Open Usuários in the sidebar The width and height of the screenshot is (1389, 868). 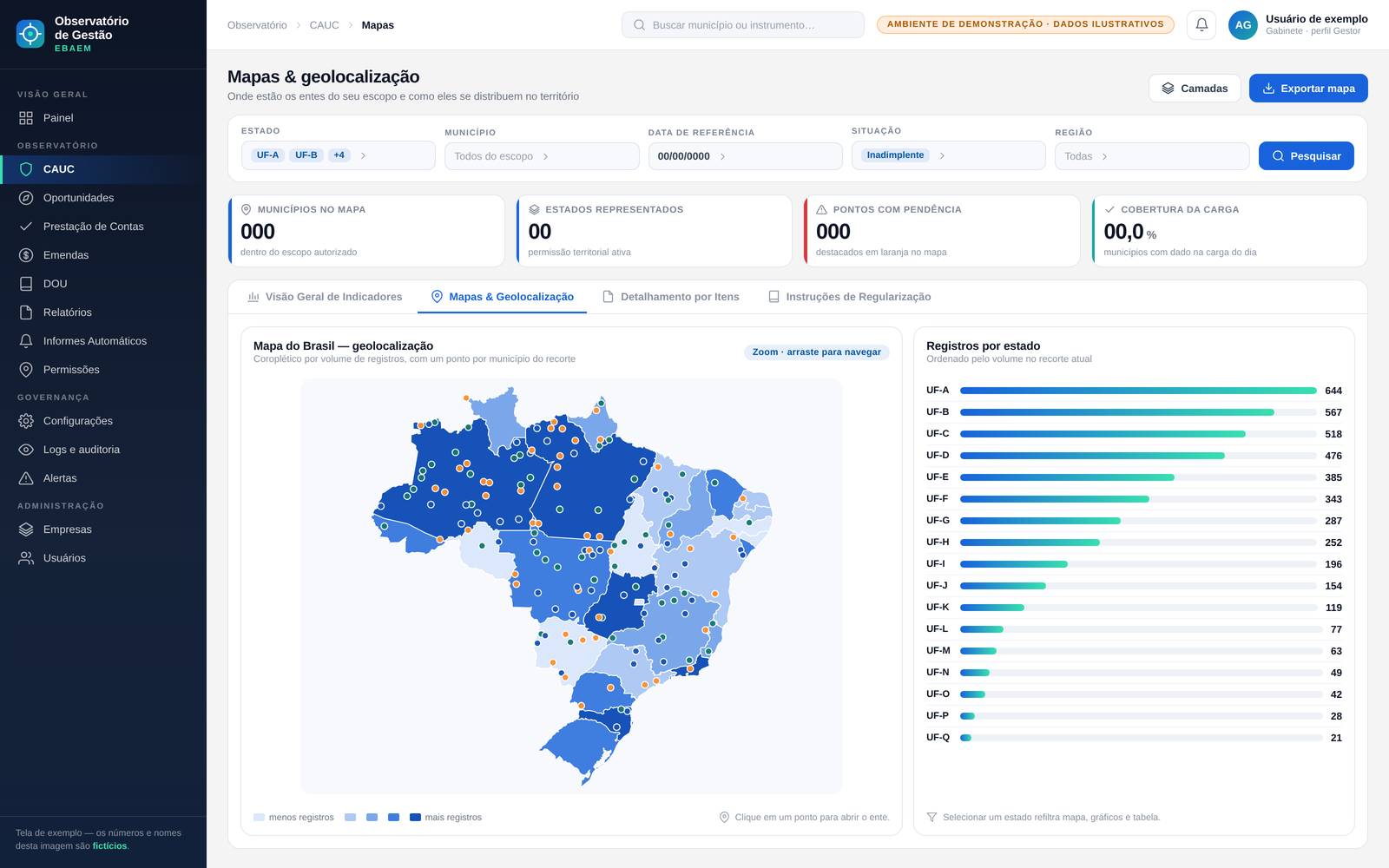coord(103,558)
